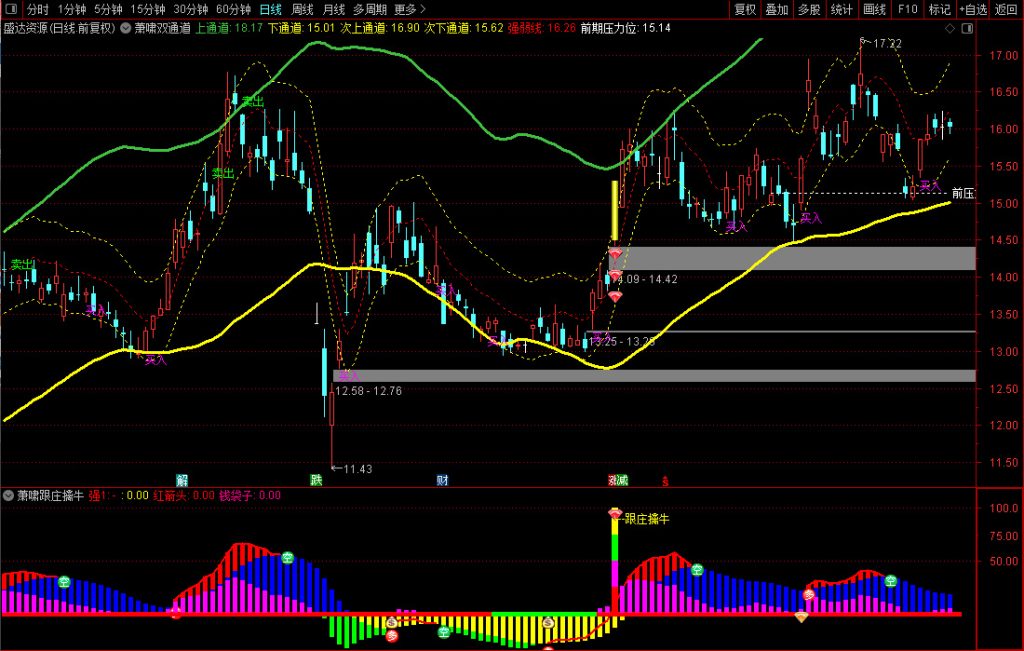Open the 萧啸双通道 indicator dropdown arrow

coord(125,28)
